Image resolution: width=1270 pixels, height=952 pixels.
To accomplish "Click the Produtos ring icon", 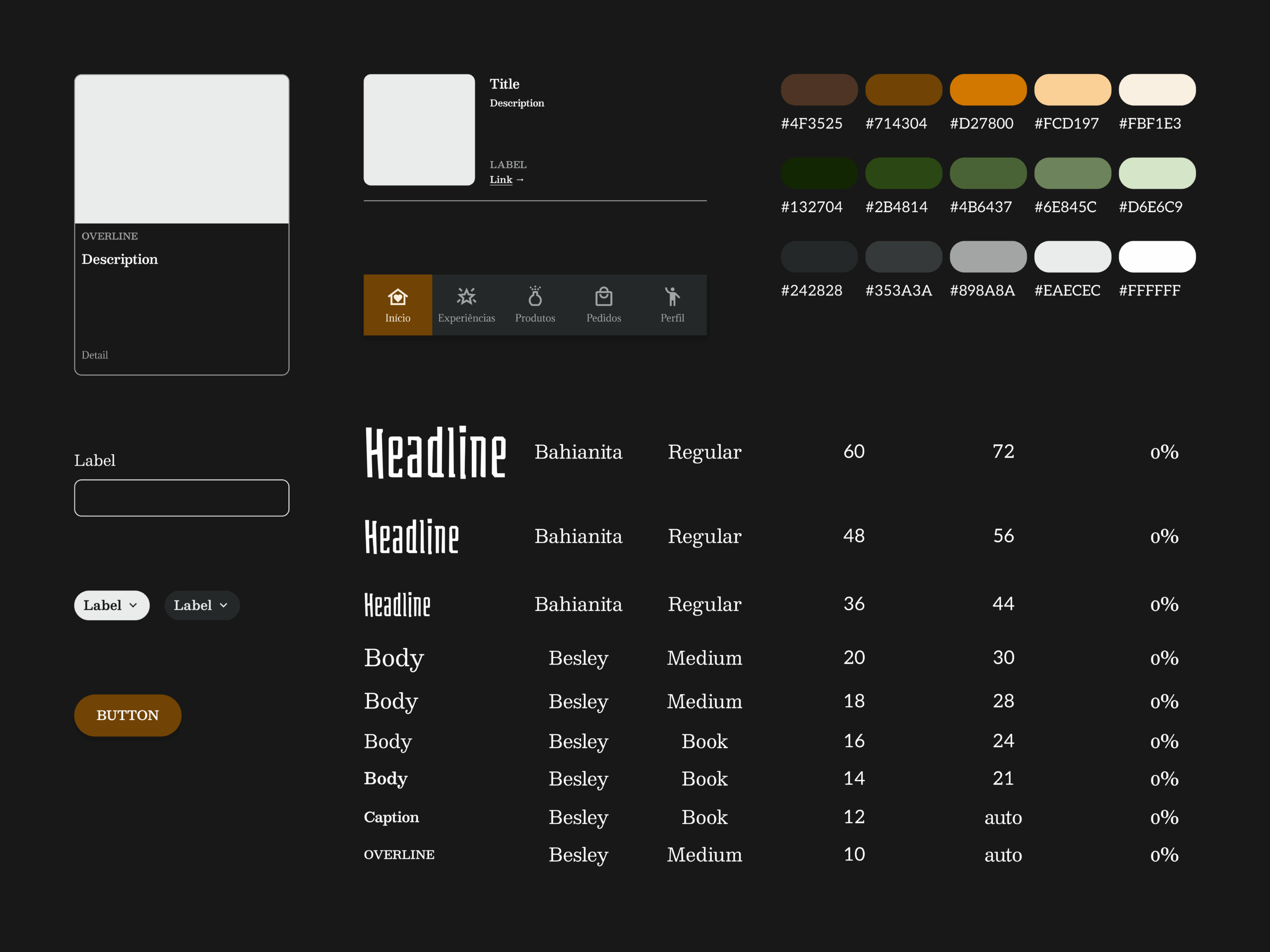I will click(x=535, y=297).
